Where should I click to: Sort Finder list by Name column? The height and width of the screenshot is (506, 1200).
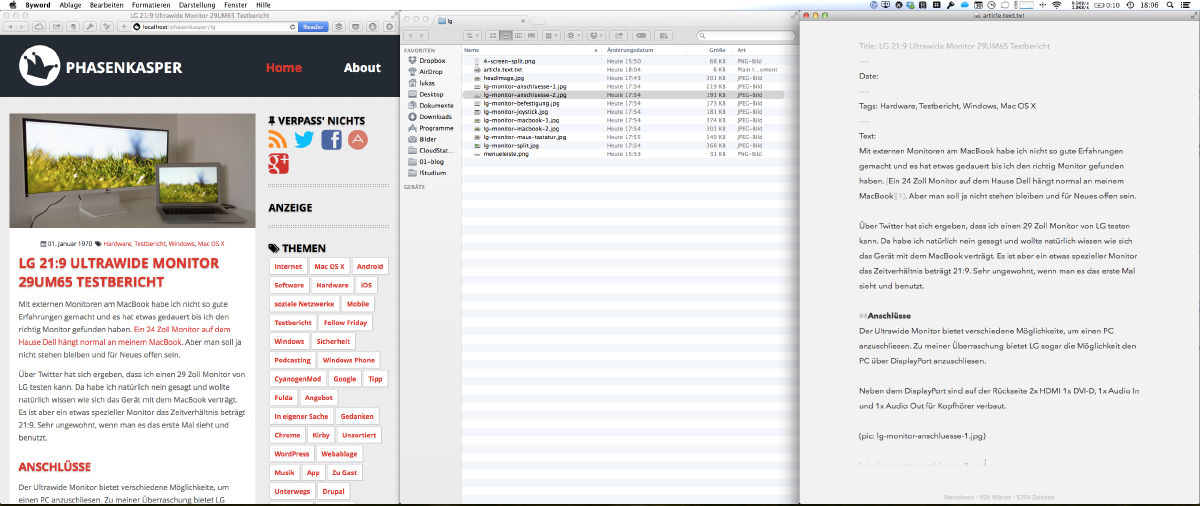coord(530,50)
